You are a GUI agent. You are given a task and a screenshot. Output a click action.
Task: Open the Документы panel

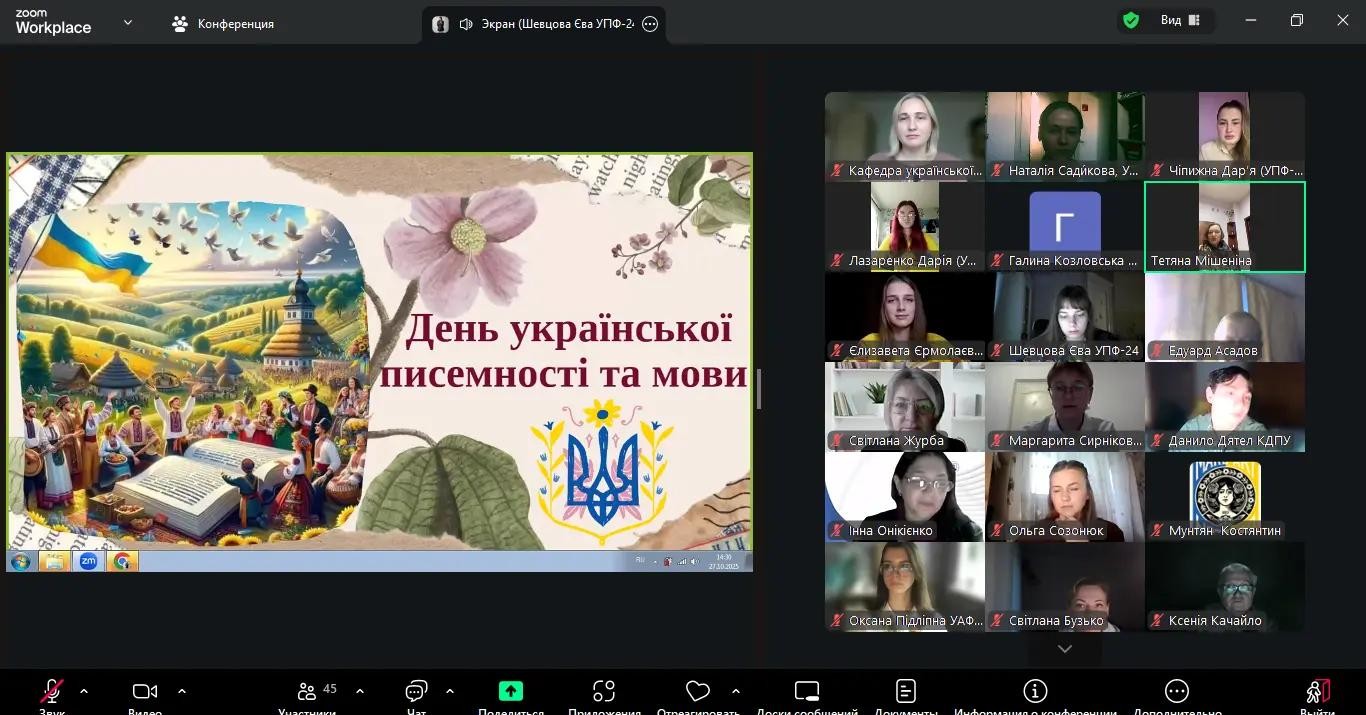pos(904,692)
